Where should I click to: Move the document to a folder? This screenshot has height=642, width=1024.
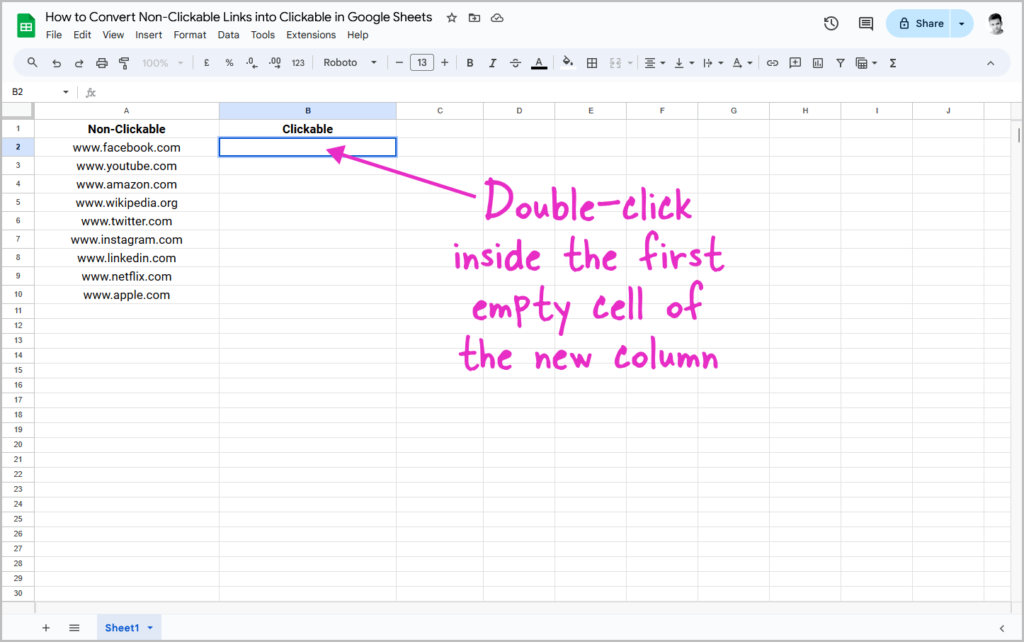[475, 18]
